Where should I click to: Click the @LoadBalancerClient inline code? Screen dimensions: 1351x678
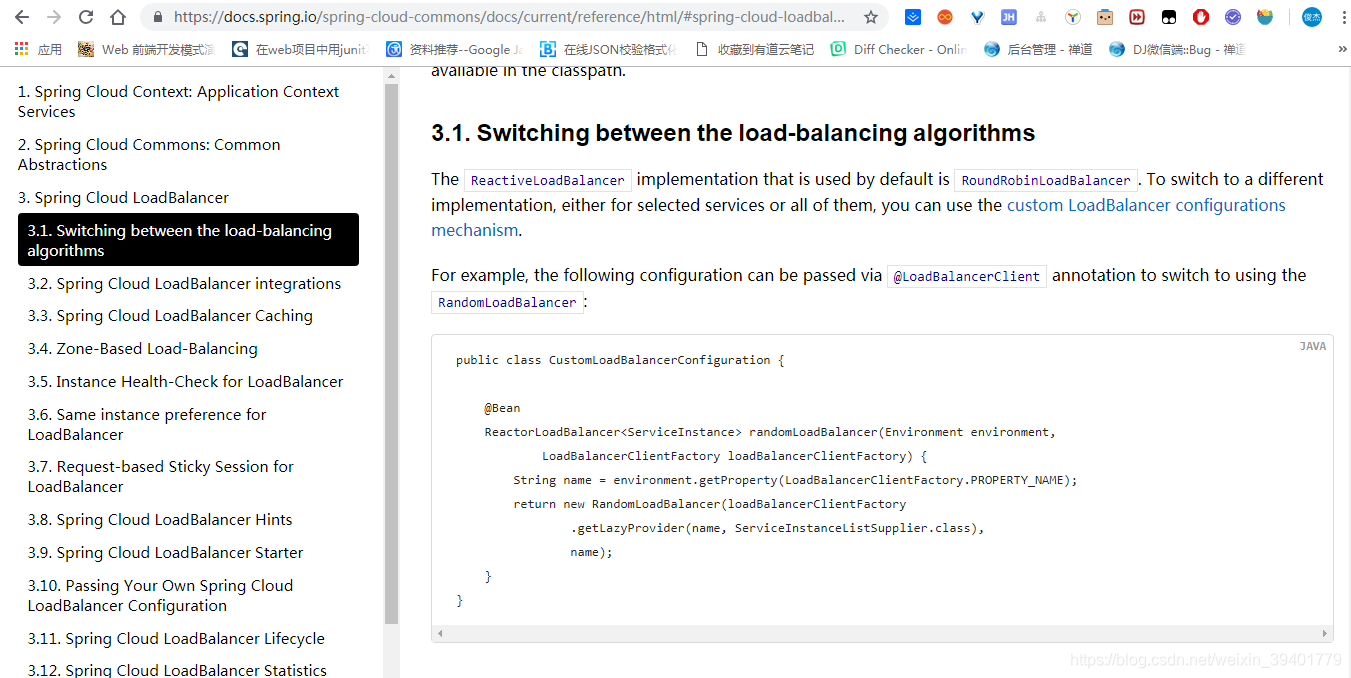[967, 276]
